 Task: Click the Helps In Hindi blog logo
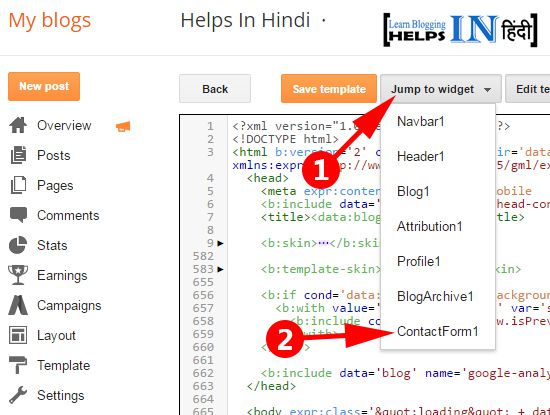461,29
